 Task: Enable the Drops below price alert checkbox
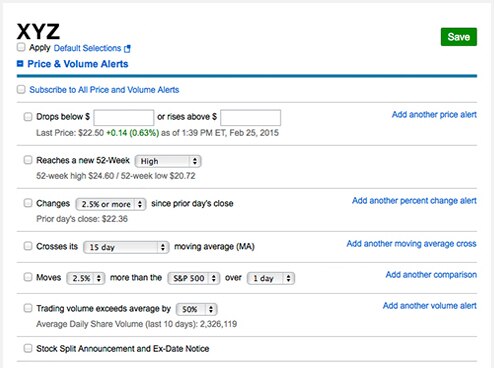[x=28, y=116]
